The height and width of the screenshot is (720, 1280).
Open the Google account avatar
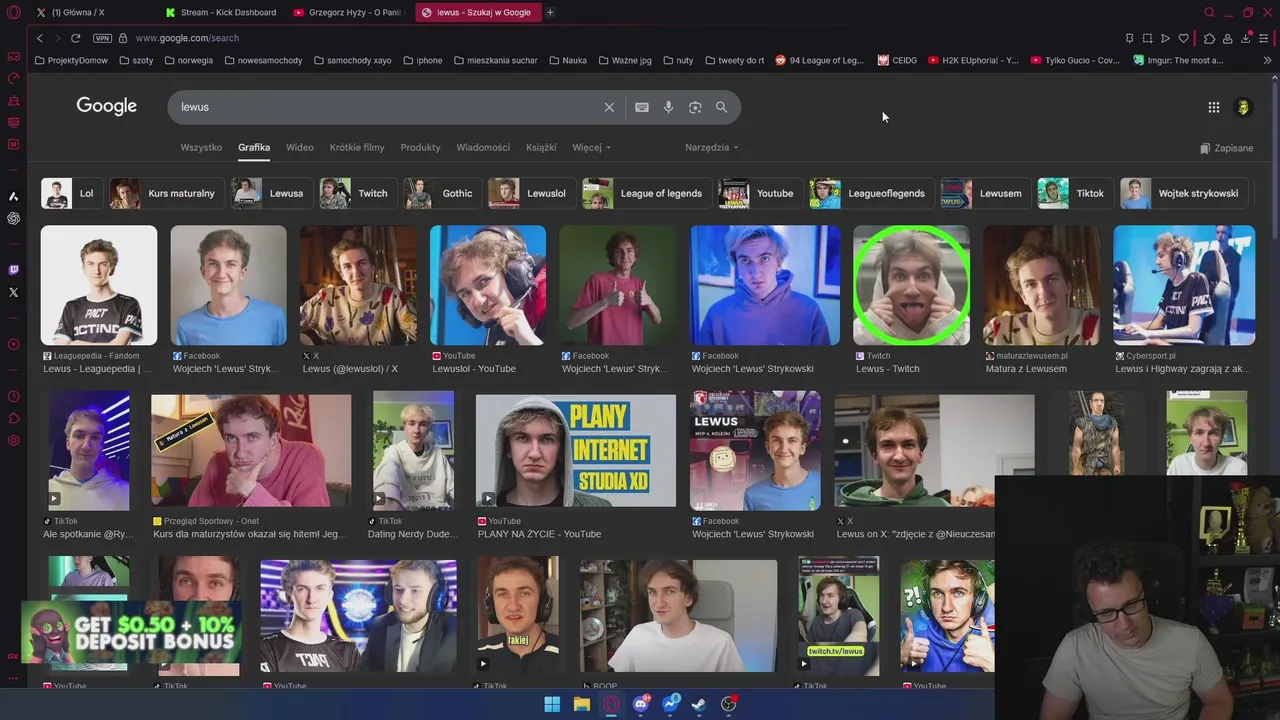pyautogui.click(x=1243, y=107)
